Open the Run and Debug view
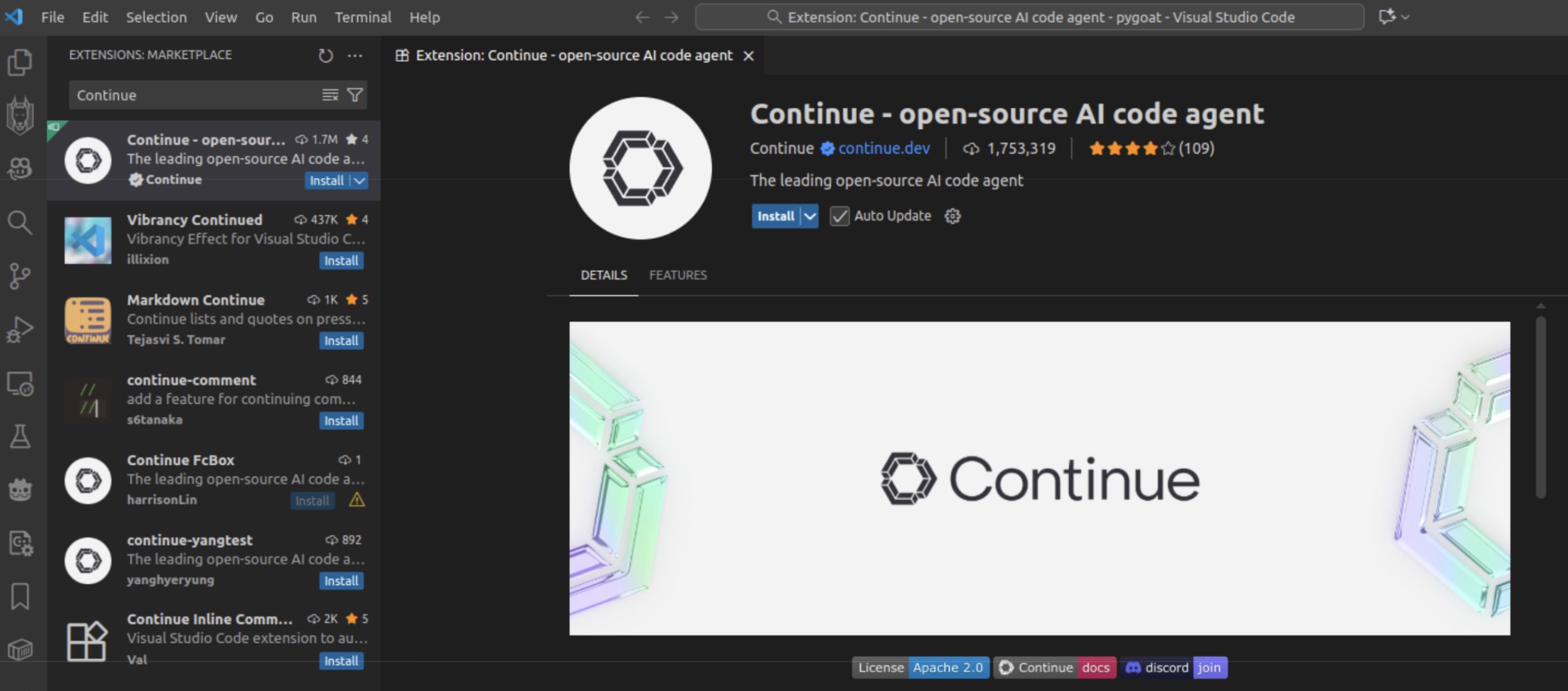The width and height of the screenshot is (1568, 691). pos(20,328)
